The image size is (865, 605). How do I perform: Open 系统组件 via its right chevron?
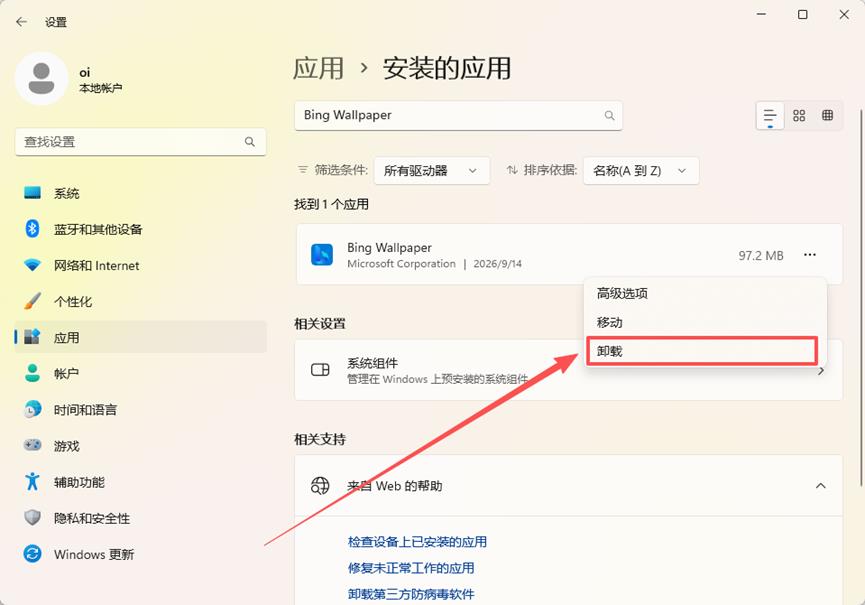(x=821, y=371)
